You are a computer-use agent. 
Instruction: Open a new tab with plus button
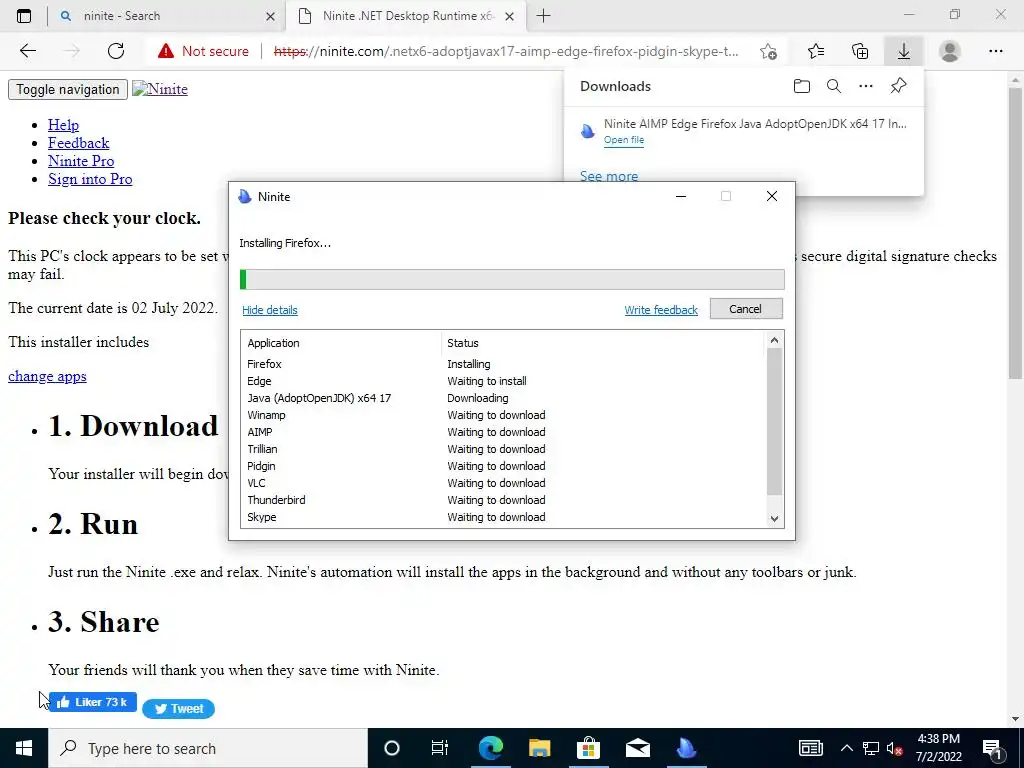543,16
